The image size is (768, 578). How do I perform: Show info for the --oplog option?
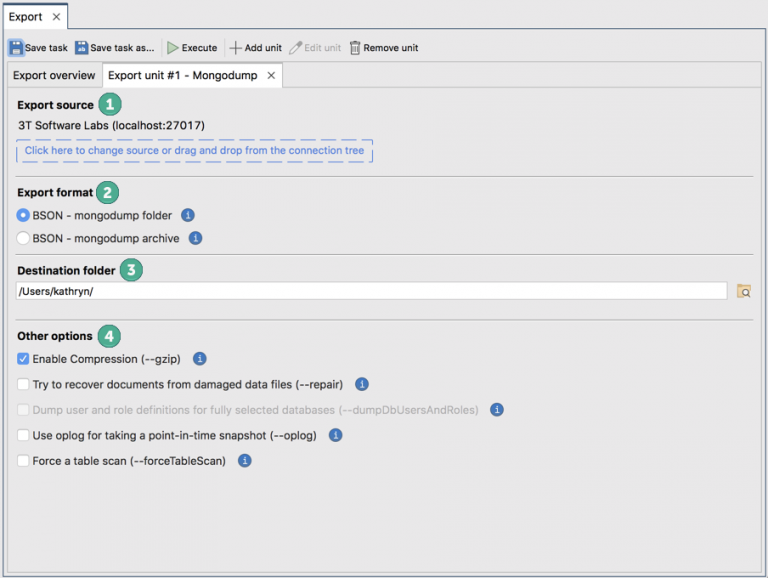(336, 435)
